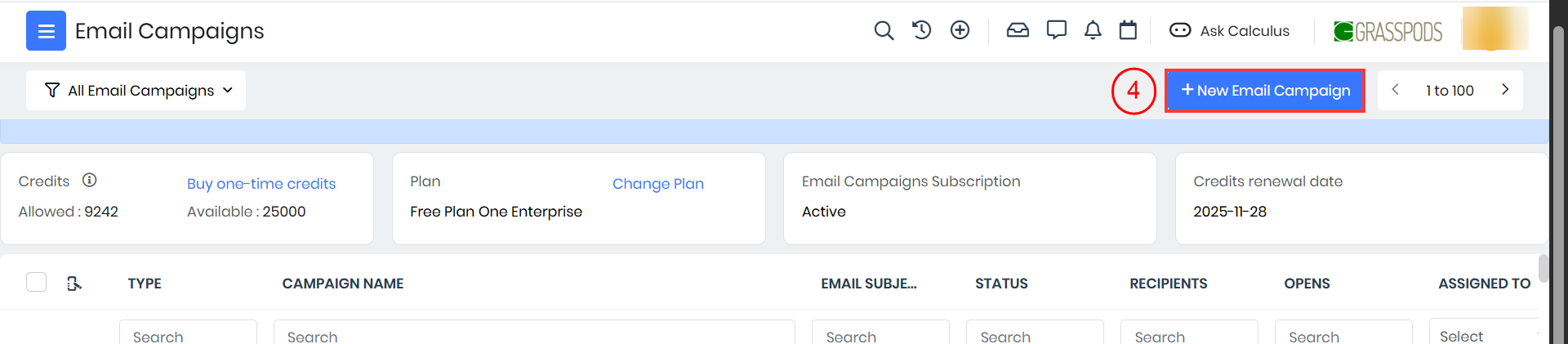The width and height of the screenshot is (1568, 344).
Task: Open the calendar icon
Action: pyautogui.click(x=1128, y=30)
